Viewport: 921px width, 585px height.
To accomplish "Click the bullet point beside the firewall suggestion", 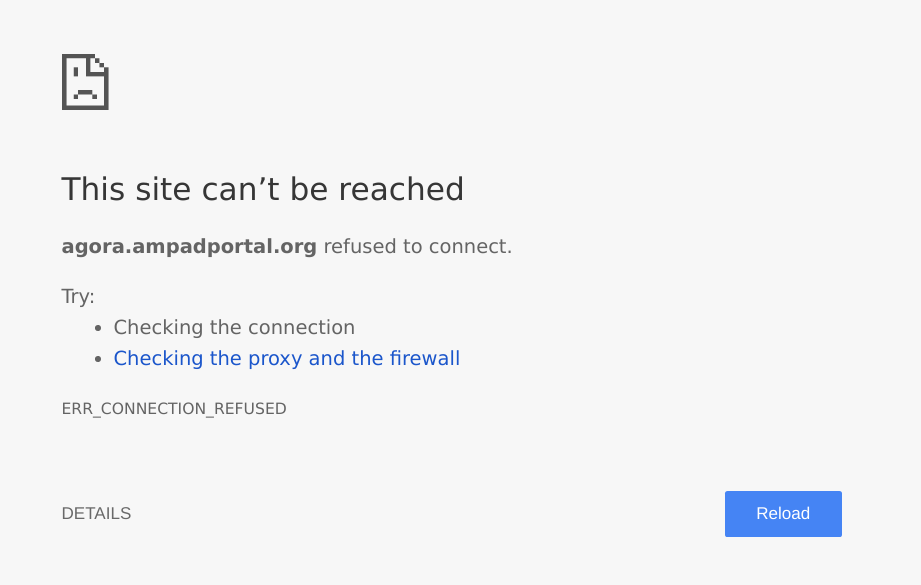I will point(97,358).
